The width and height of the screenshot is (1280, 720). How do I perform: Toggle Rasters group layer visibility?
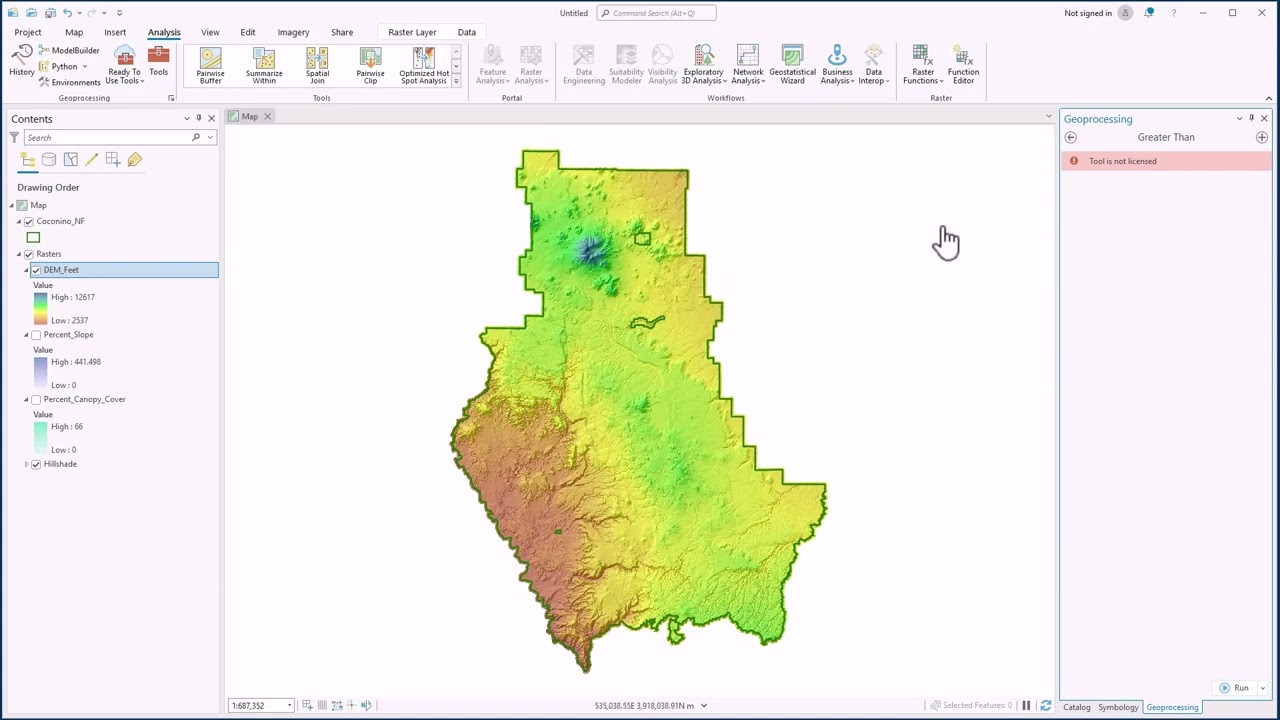(28, 254)
